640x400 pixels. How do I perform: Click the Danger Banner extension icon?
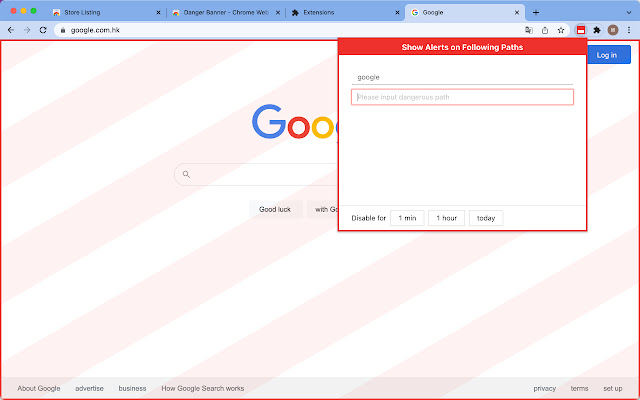[580, 30]
